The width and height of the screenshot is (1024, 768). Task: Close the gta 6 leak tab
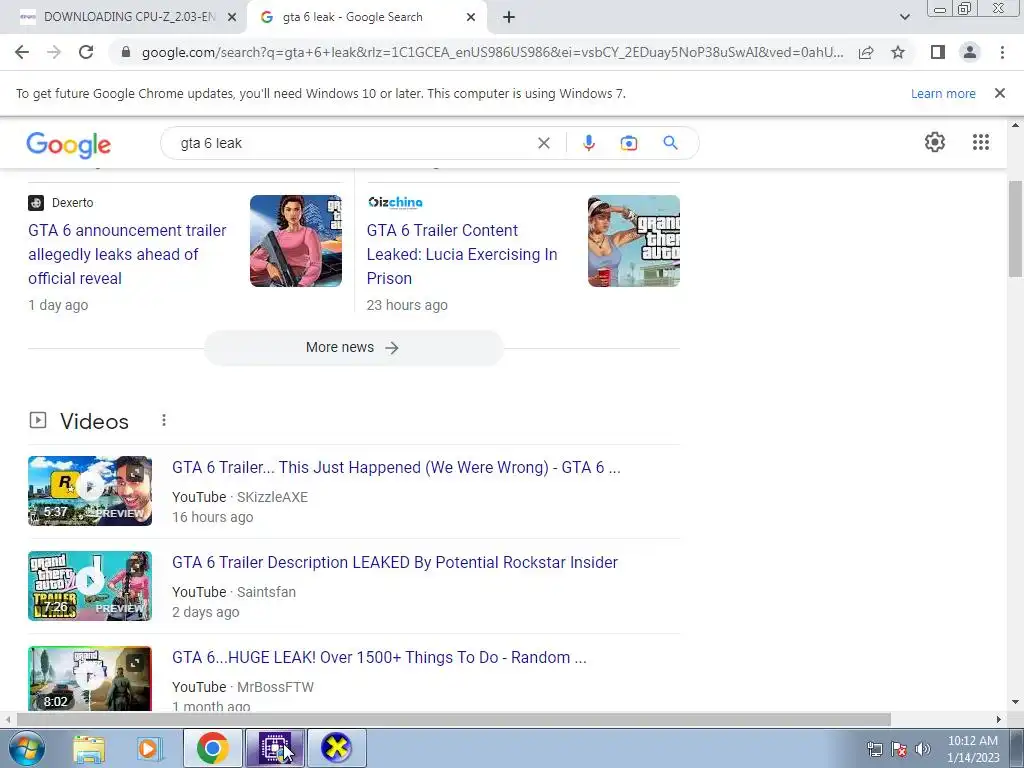pos(471,17)
